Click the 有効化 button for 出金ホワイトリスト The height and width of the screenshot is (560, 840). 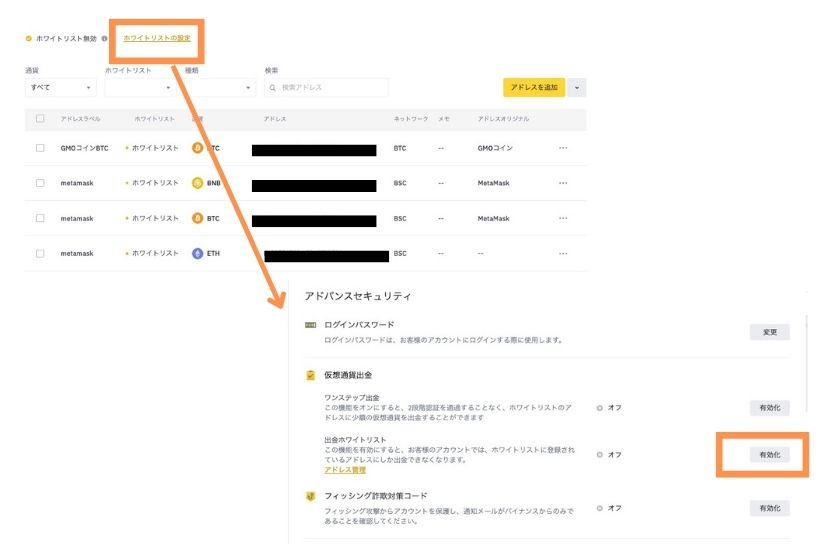click(770, 454)
